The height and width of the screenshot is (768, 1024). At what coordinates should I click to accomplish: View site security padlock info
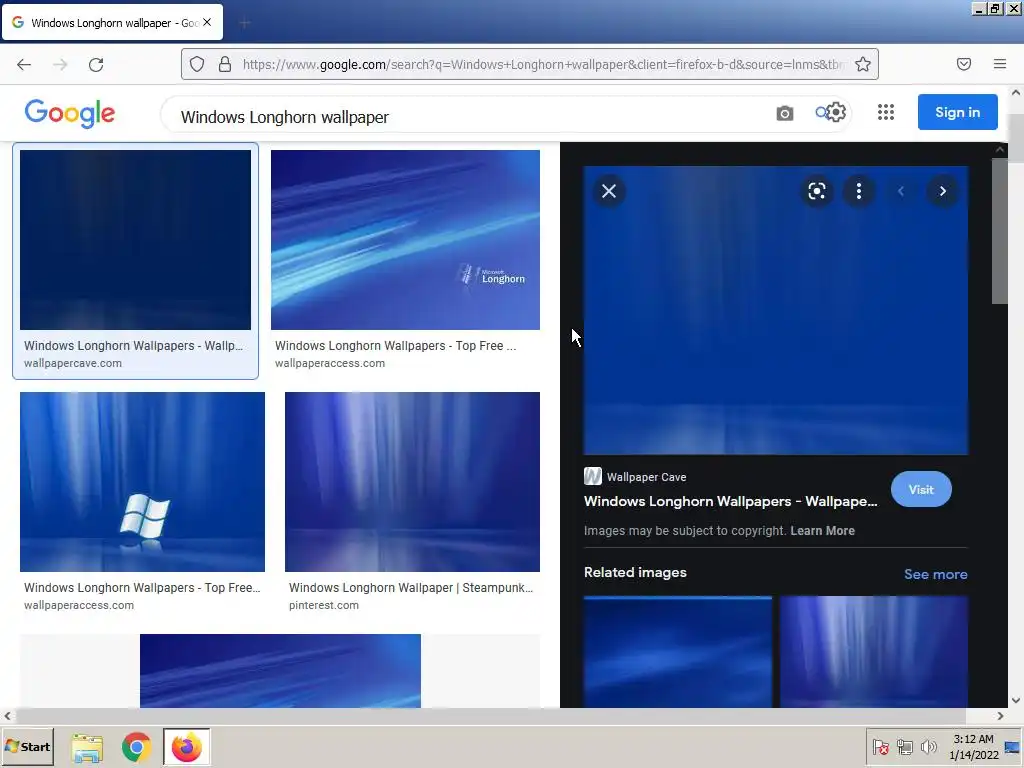click(x=225, y=64)
